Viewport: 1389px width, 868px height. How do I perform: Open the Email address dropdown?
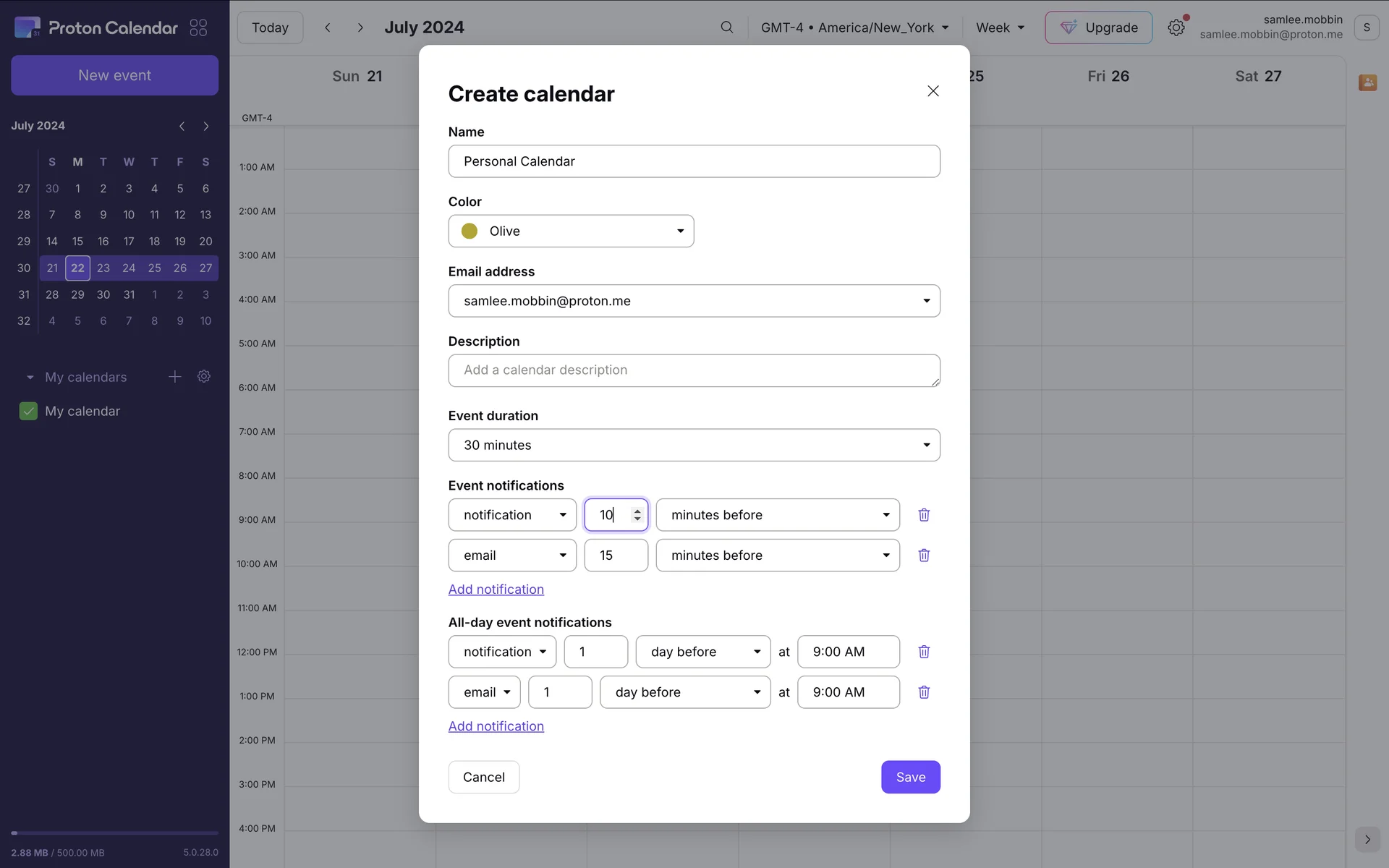(694, 301)
